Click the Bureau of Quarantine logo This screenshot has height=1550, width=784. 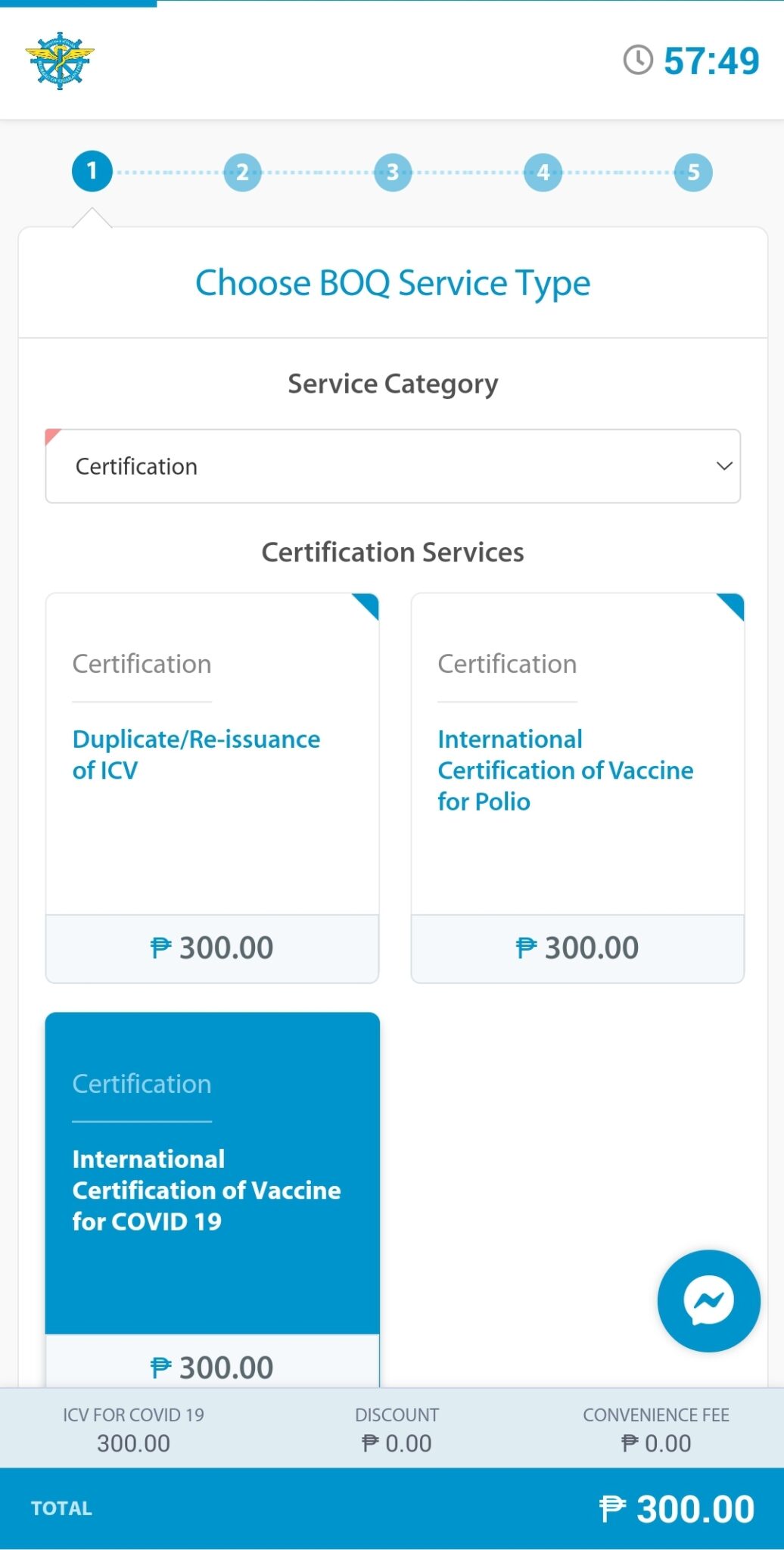[x=61, y=59]
